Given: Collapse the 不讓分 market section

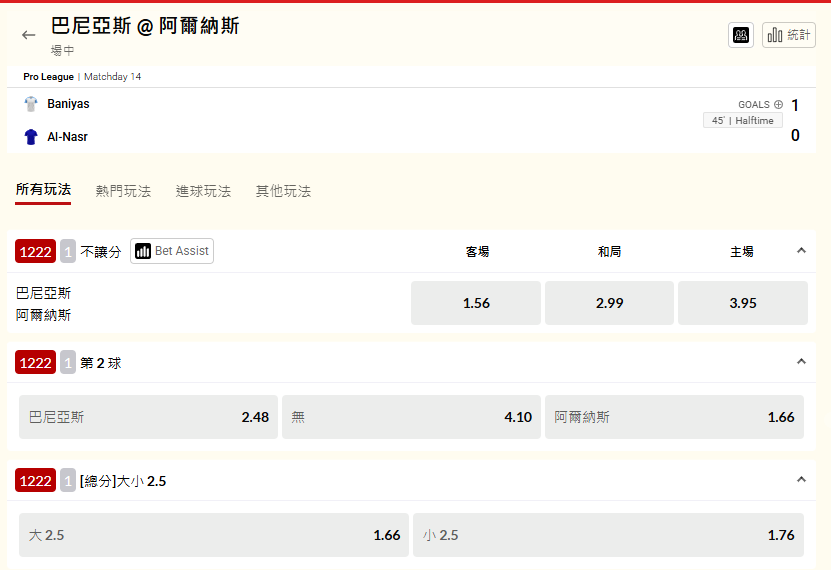Looking at the screenshot, I should pos(801,251).
